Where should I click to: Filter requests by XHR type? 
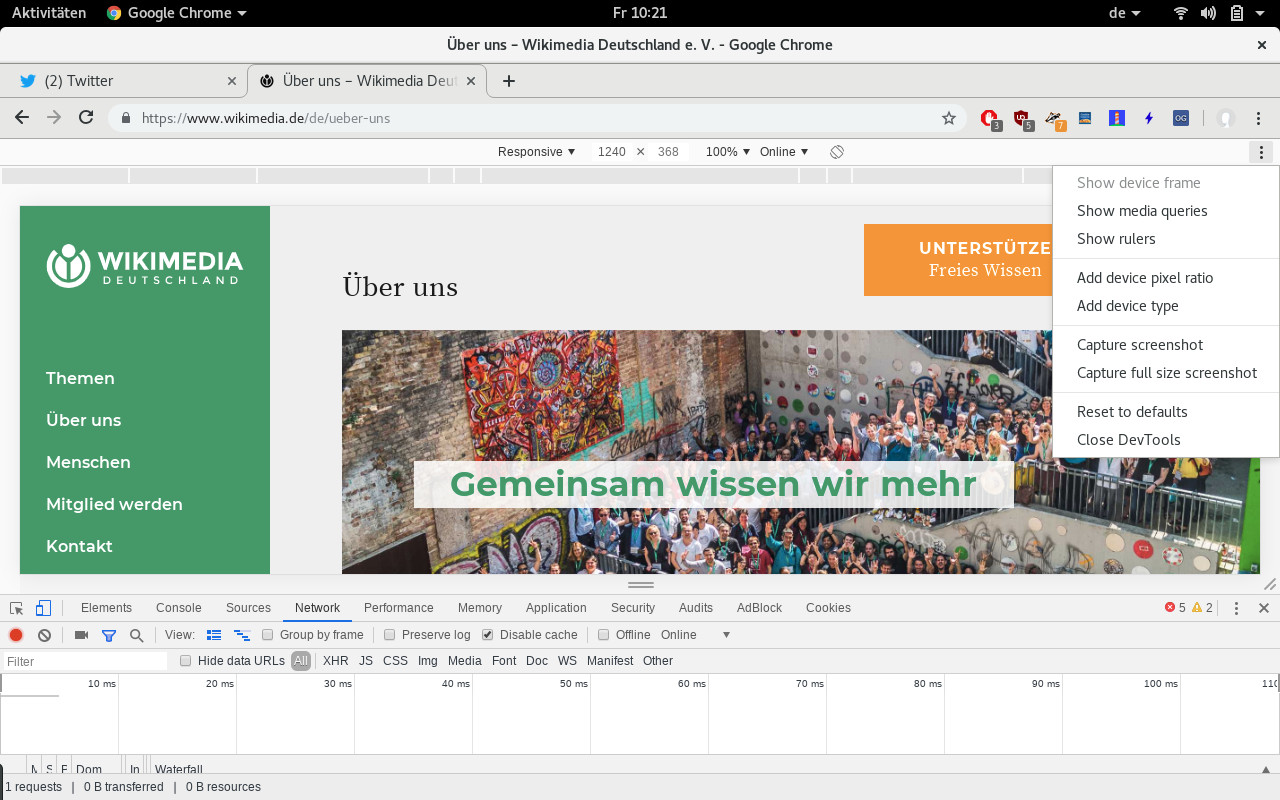tap(335, 661)
